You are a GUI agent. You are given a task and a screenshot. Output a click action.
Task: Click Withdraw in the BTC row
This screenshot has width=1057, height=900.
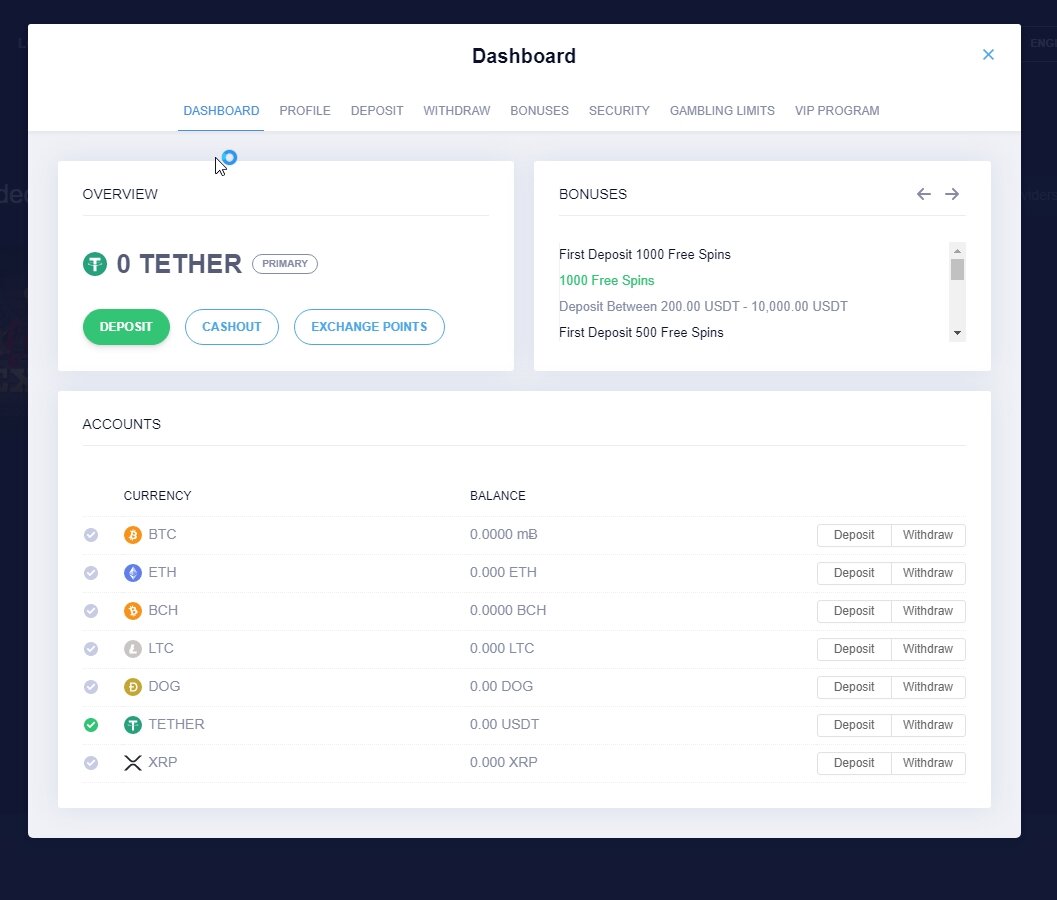(x=928, y=535)
